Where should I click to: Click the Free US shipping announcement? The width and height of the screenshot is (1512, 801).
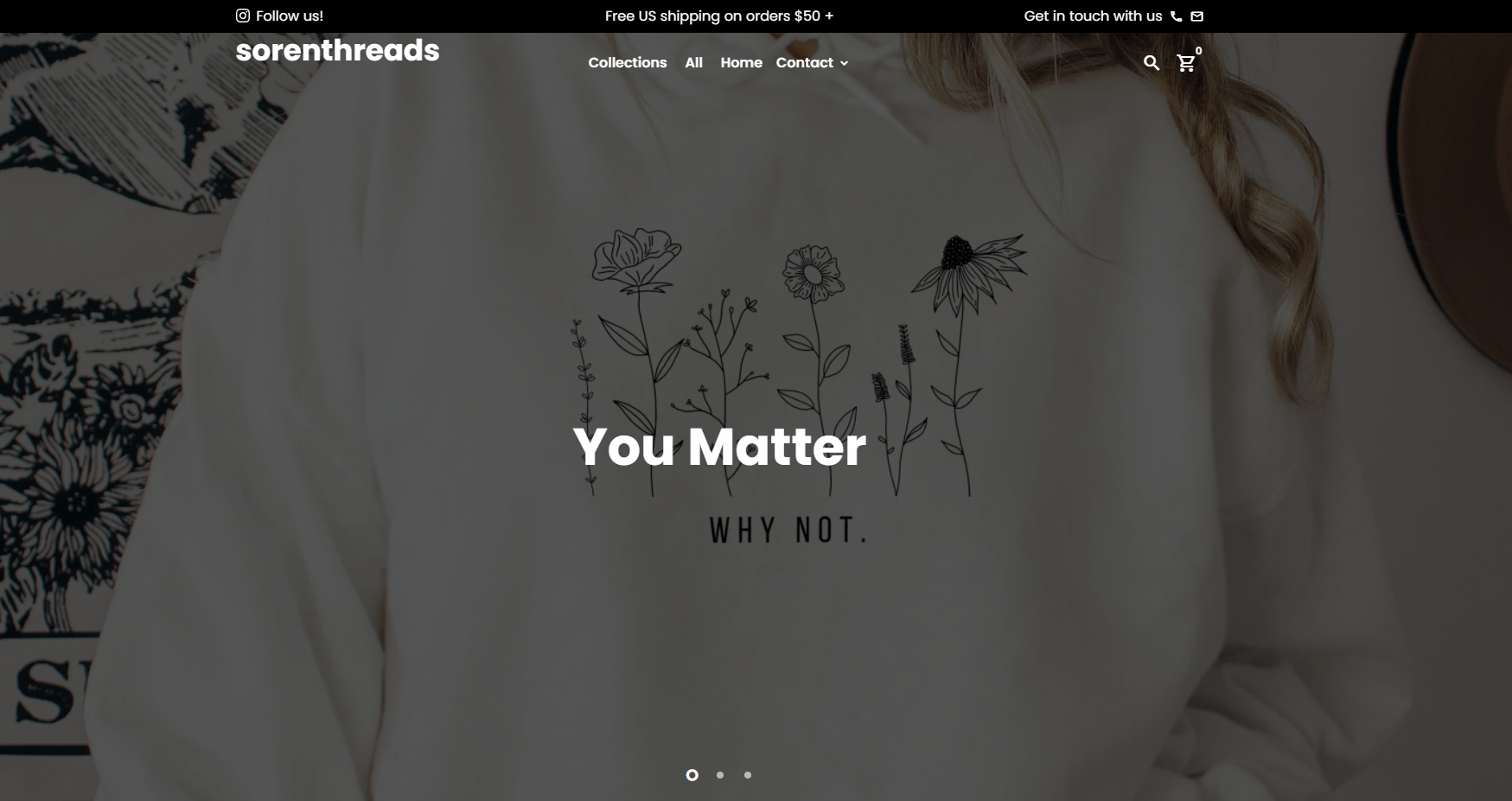coord(719,16)
